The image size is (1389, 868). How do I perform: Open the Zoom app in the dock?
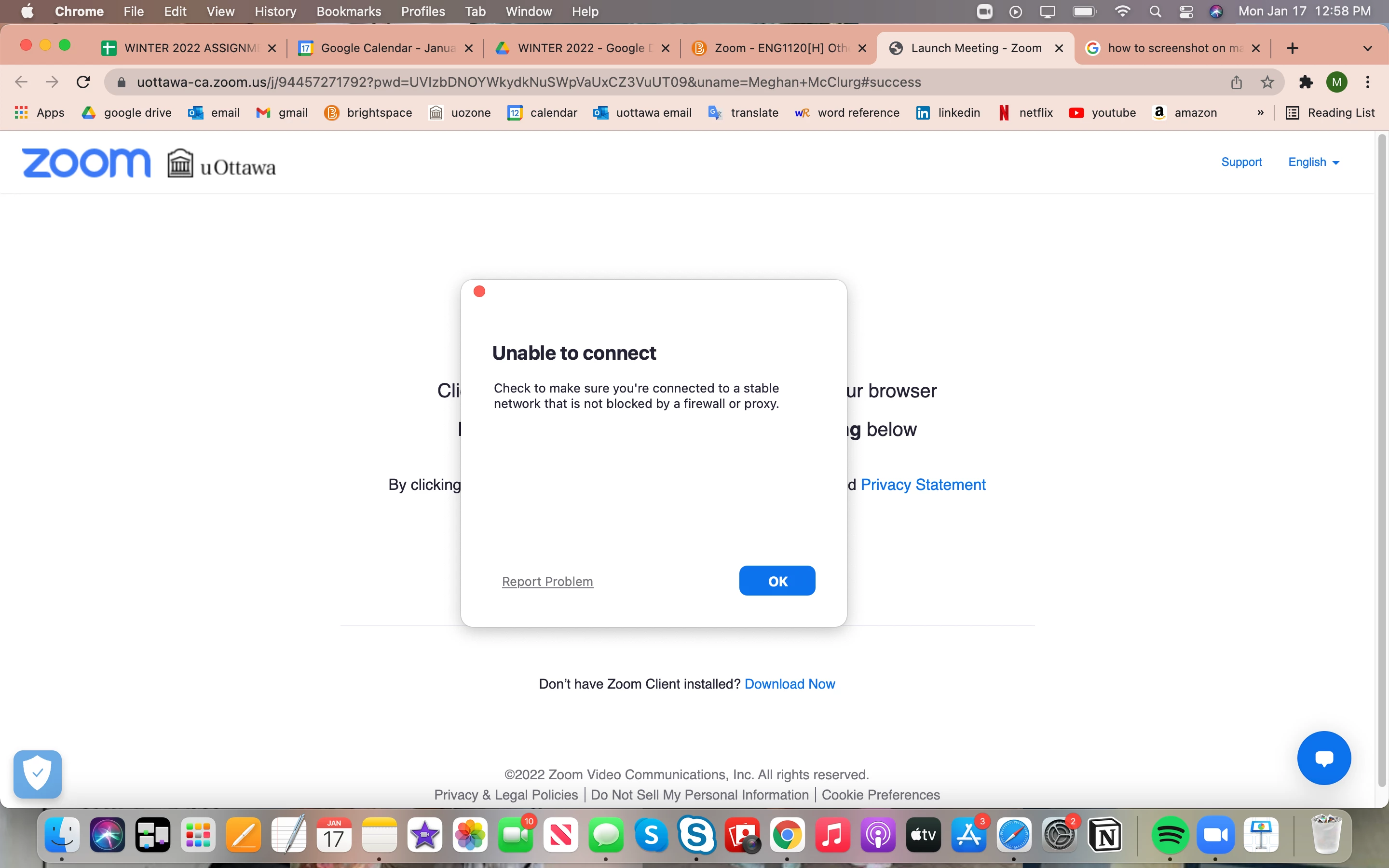click(1215, 835)
